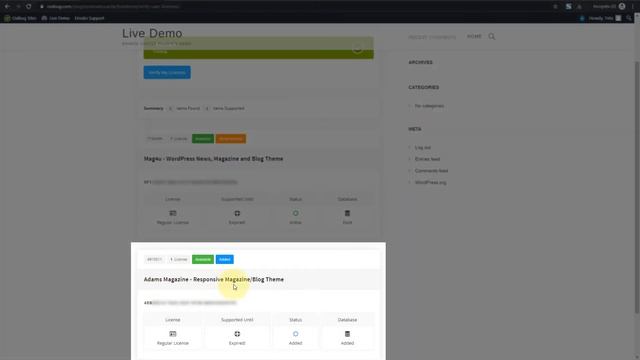Select Mag4u WordPress News theme title
Image resolution: width=640 pixels, height=360 pixels.
[213, 159]
